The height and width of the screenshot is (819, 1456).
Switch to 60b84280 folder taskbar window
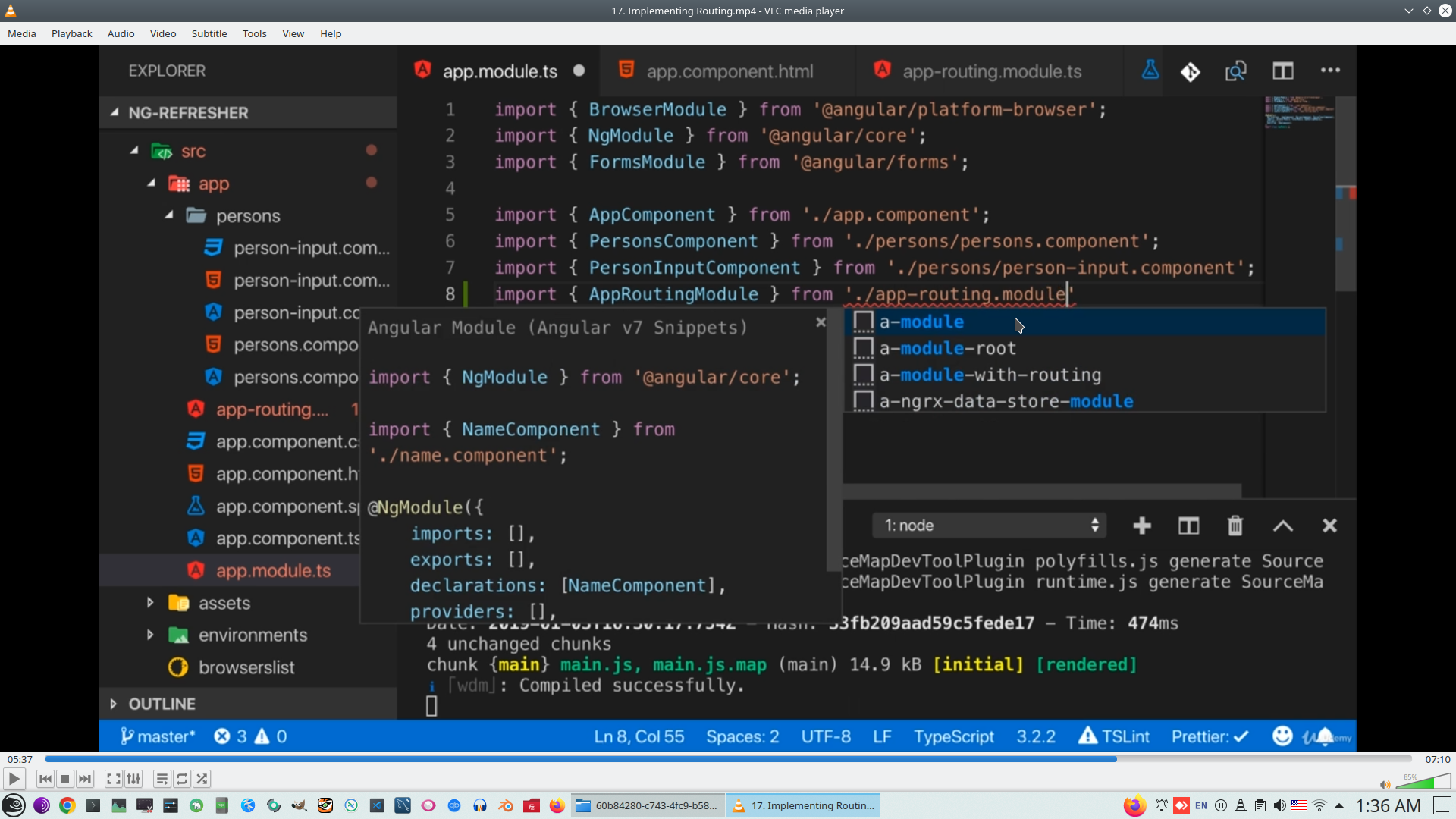point(648,805)
